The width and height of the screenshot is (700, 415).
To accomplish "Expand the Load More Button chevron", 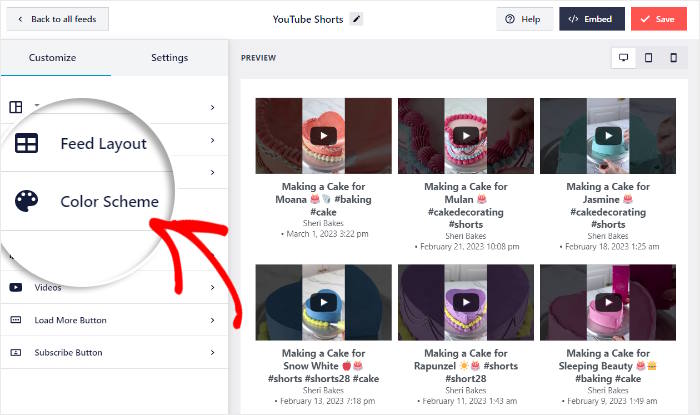I will (212, 320).
